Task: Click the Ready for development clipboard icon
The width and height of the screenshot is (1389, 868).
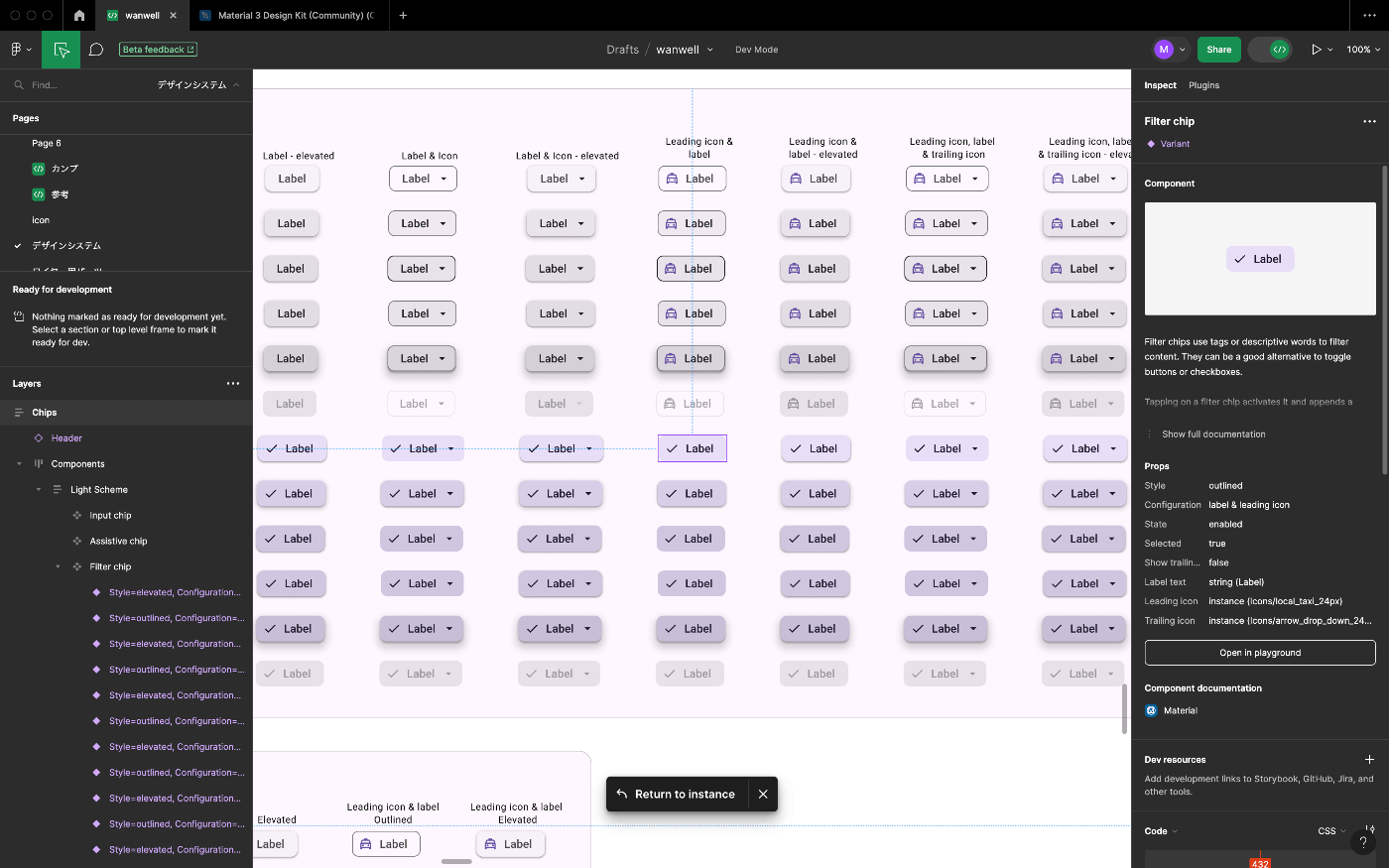Action: [20, 317]
